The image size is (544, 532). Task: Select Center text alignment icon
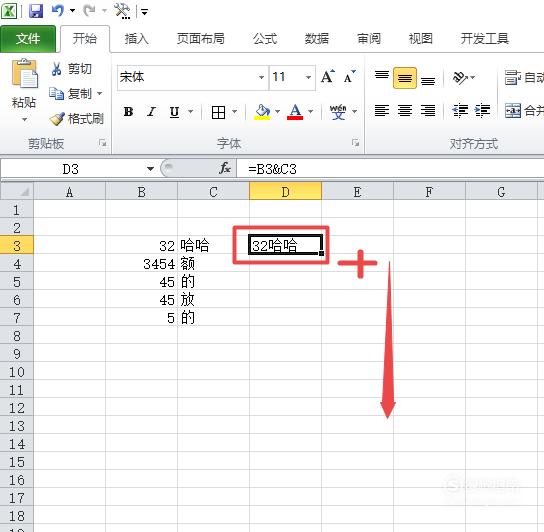click(x=405, y=111)
